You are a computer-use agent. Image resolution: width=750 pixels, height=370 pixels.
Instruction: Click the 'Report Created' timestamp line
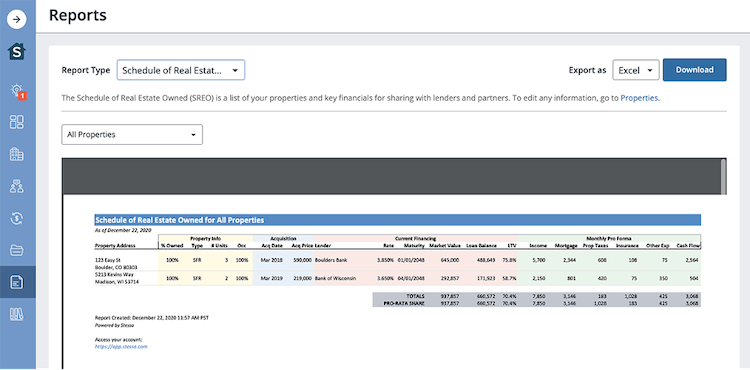(x=152, y=317)
